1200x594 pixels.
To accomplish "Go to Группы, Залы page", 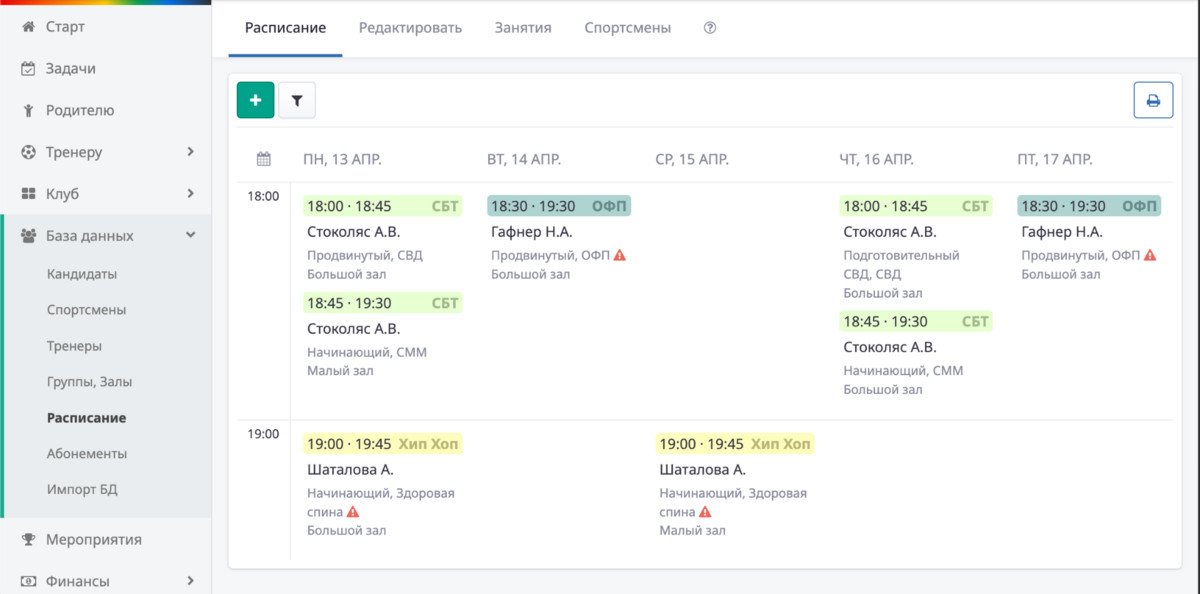I will point(89,381).
